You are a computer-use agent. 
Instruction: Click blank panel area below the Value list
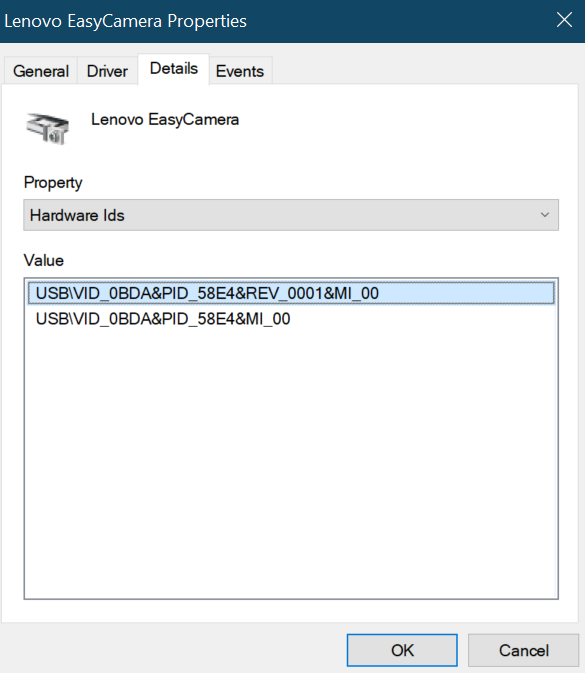click(x=291, y=610)
